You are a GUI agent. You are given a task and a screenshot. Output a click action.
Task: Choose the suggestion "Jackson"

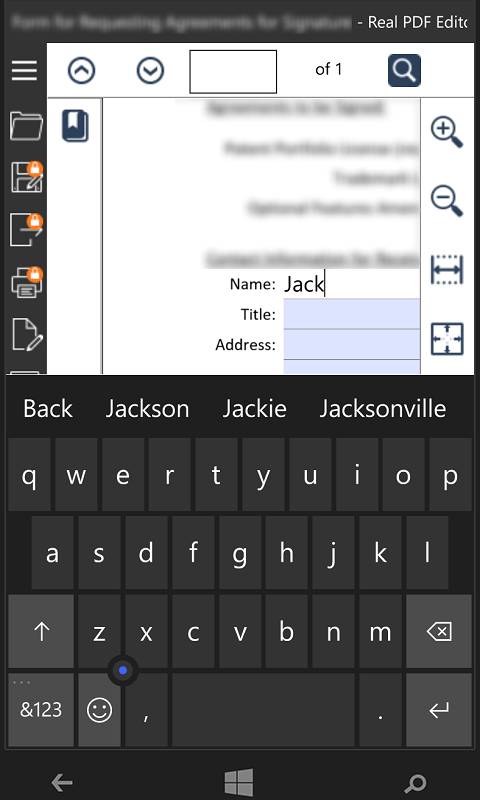pos(147,409)
